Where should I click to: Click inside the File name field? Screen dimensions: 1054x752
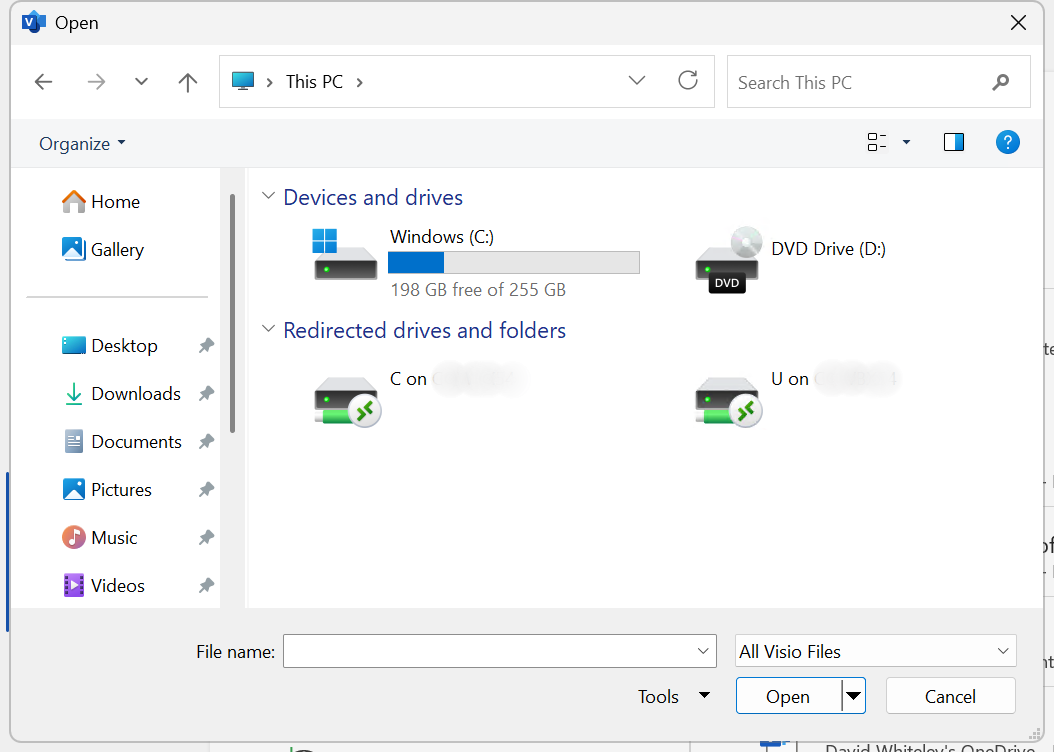pos(490,651)
